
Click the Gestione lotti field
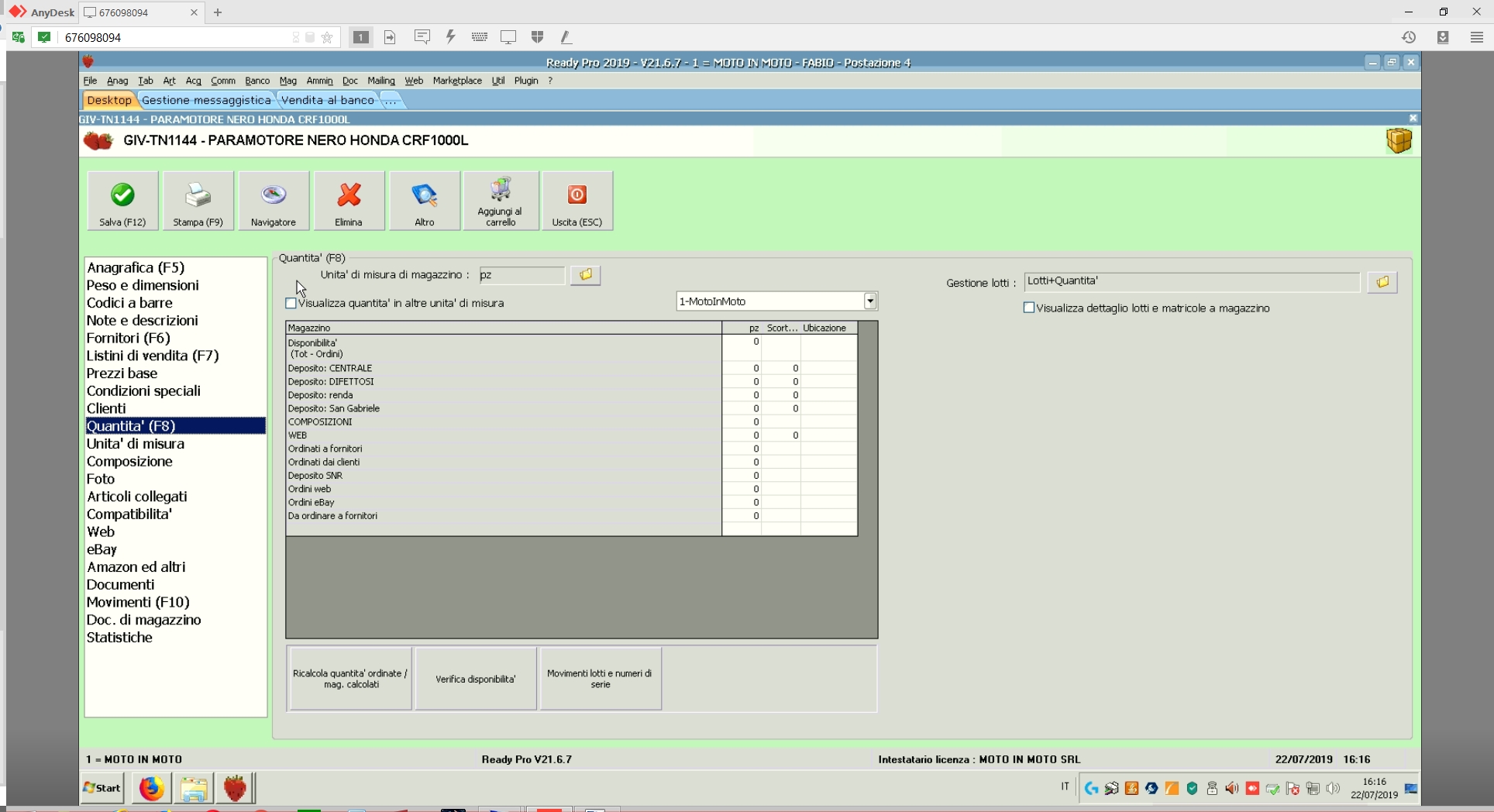click(1192, 282)
